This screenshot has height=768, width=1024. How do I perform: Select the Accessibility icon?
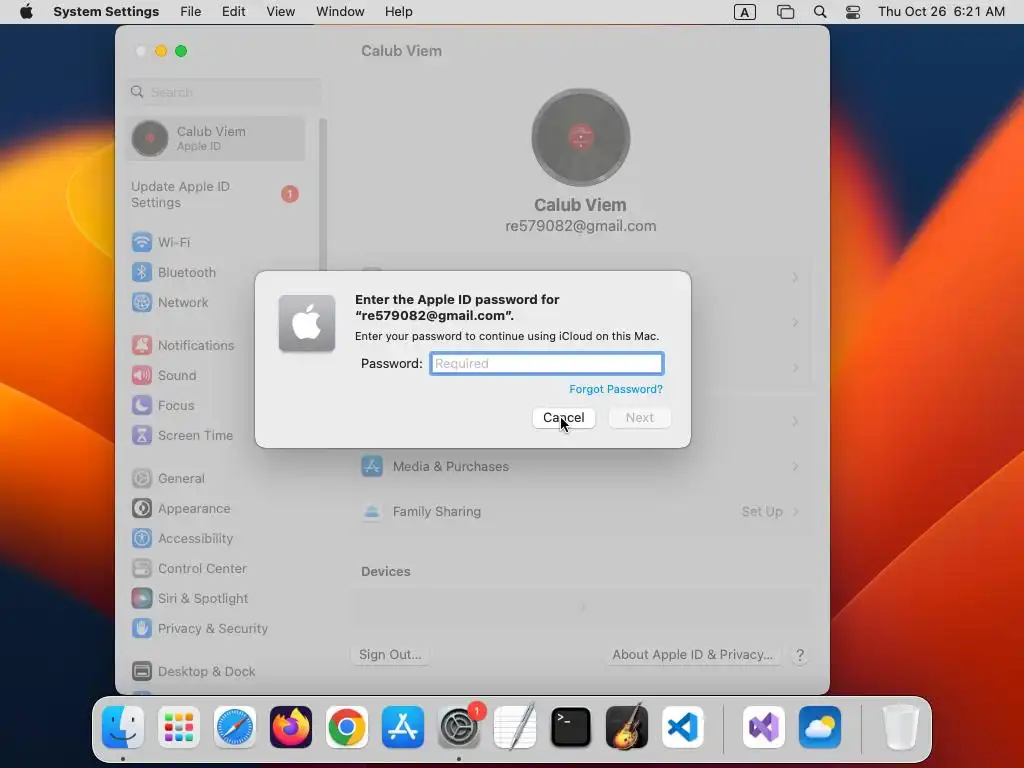pos(142,538)
